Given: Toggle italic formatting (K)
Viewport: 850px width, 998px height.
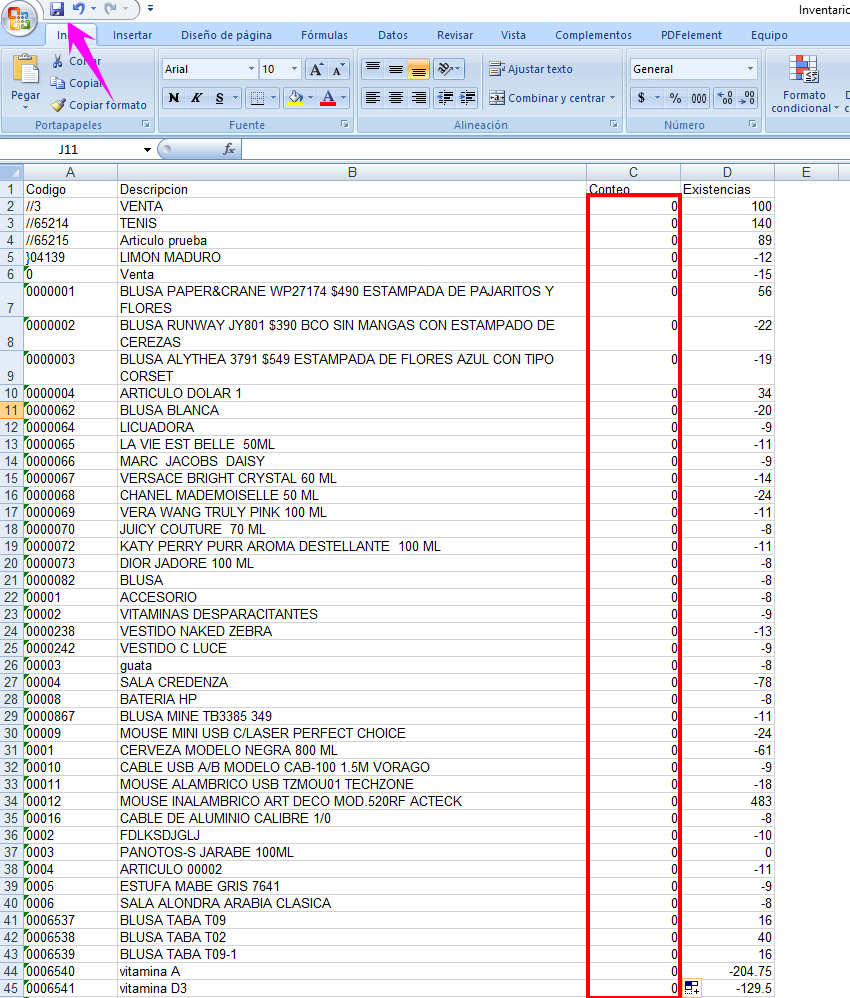Looking at the screenshot, I should 197,98.
